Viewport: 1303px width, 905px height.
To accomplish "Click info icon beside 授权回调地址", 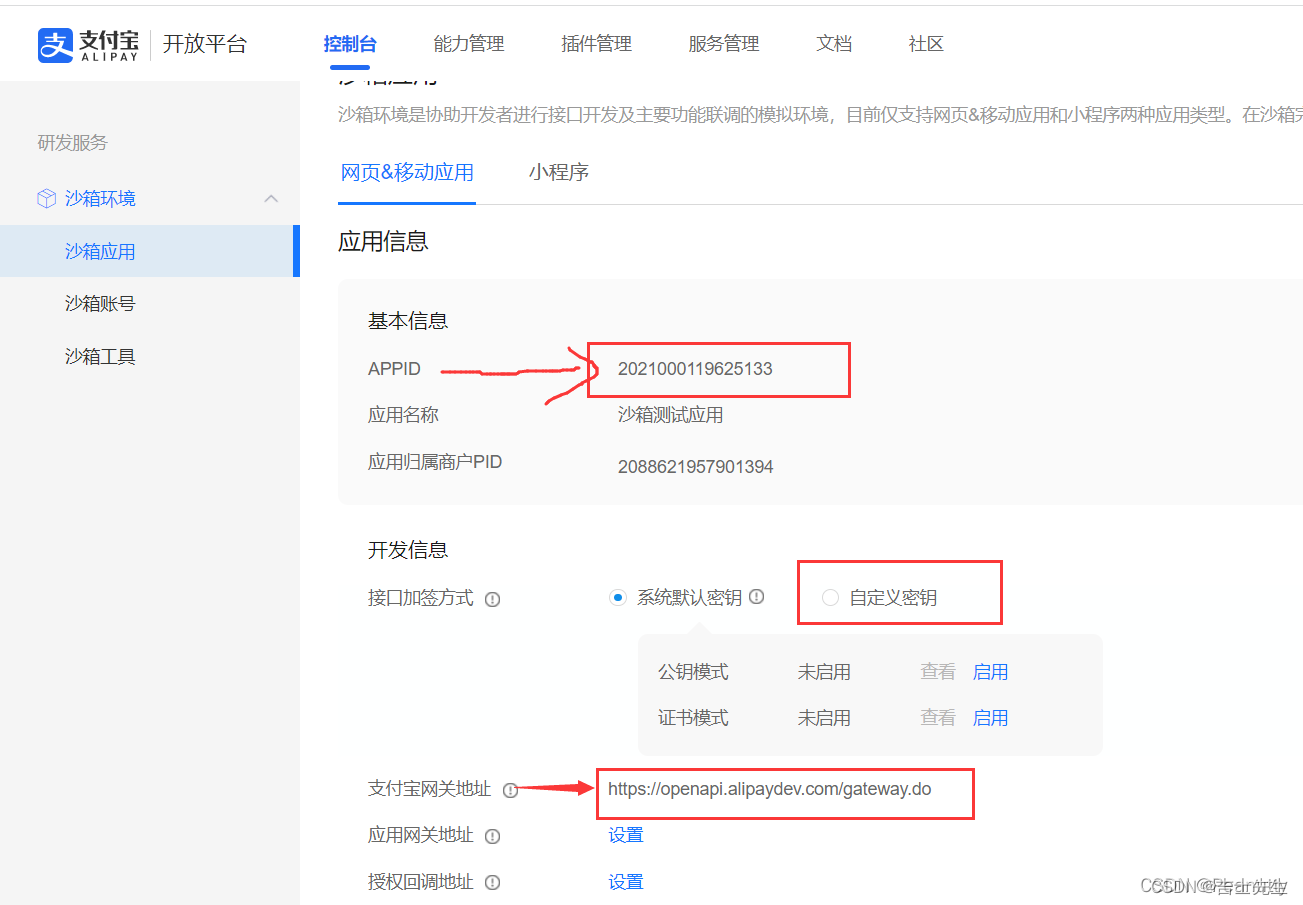I will 492,882.
